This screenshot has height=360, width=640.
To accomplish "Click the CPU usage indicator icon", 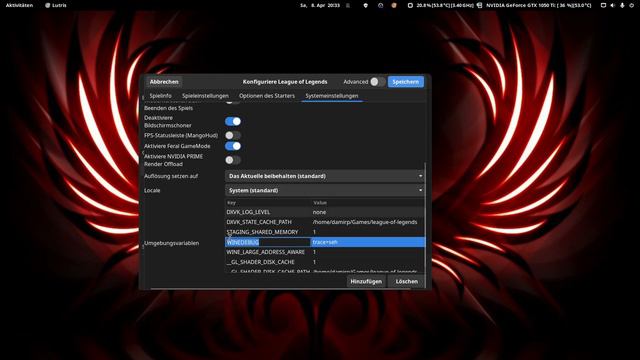I will (x=410, y=5).
